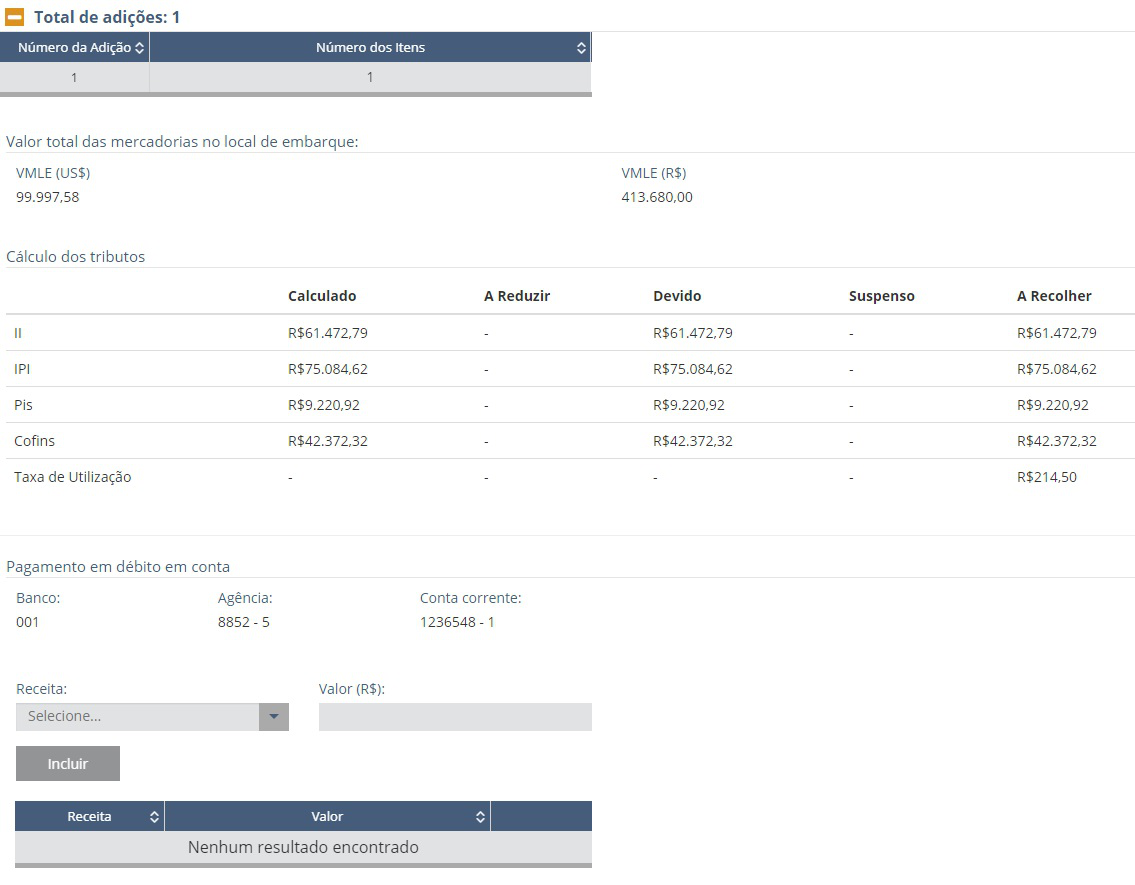Click sort arrows in bottom Valor header
This screenshot has height=885, width=1135.
coord(480,817)
